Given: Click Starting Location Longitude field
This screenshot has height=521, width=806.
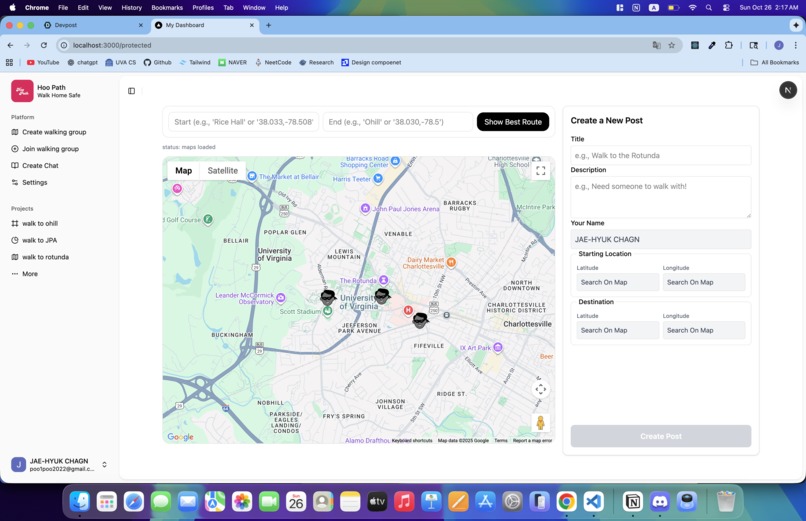Looking at the screenshot, I should coord(704,282).
